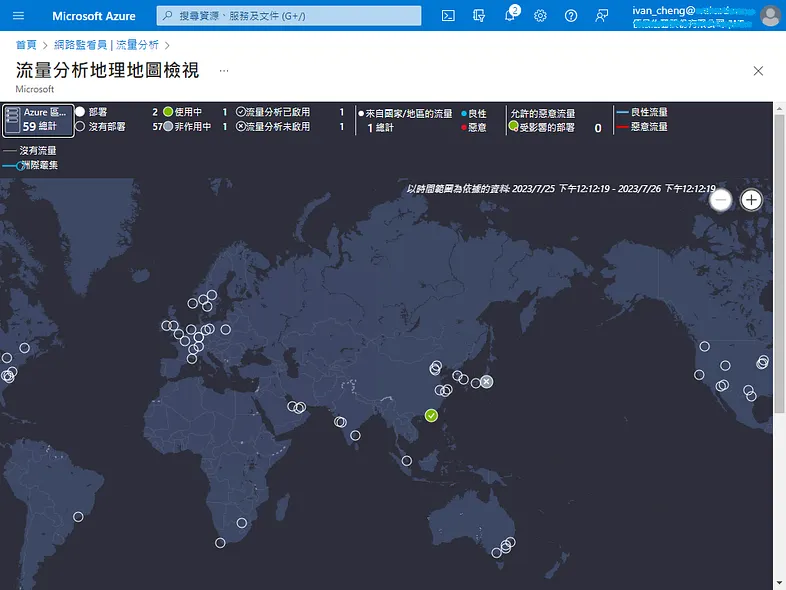
Task: Toggle 沒有流量 line legend
Action: (x=30, y=150)
